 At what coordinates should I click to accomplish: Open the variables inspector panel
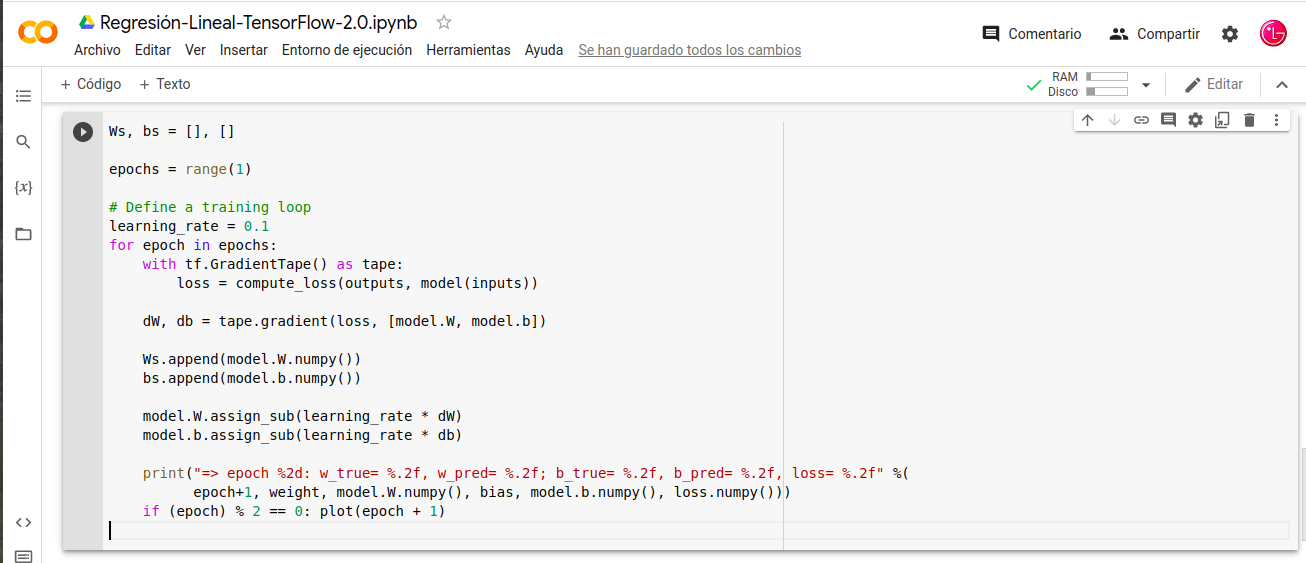click(x=23, y=188)
